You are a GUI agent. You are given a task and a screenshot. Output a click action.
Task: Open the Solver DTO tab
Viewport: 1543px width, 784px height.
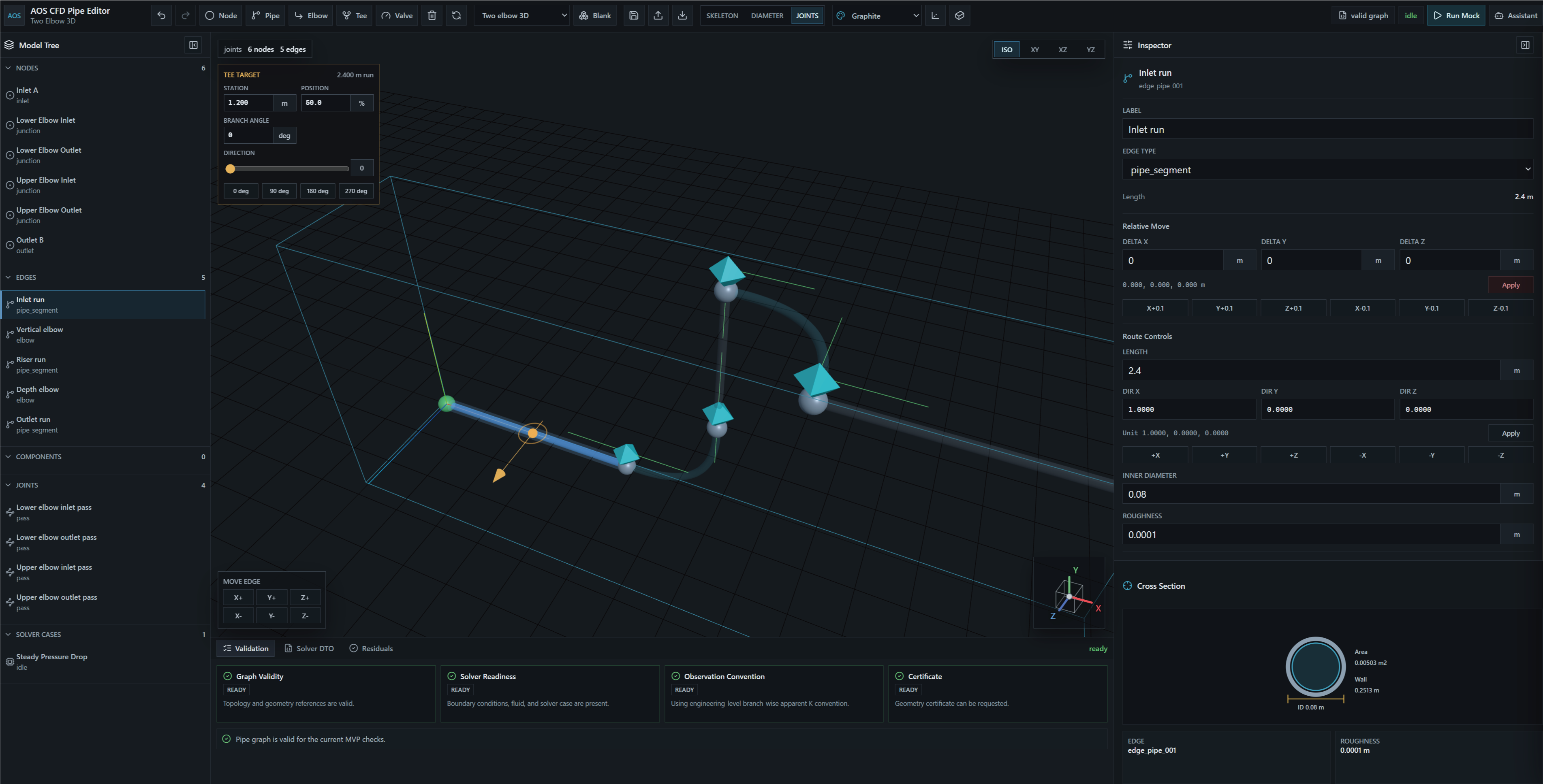309,648
